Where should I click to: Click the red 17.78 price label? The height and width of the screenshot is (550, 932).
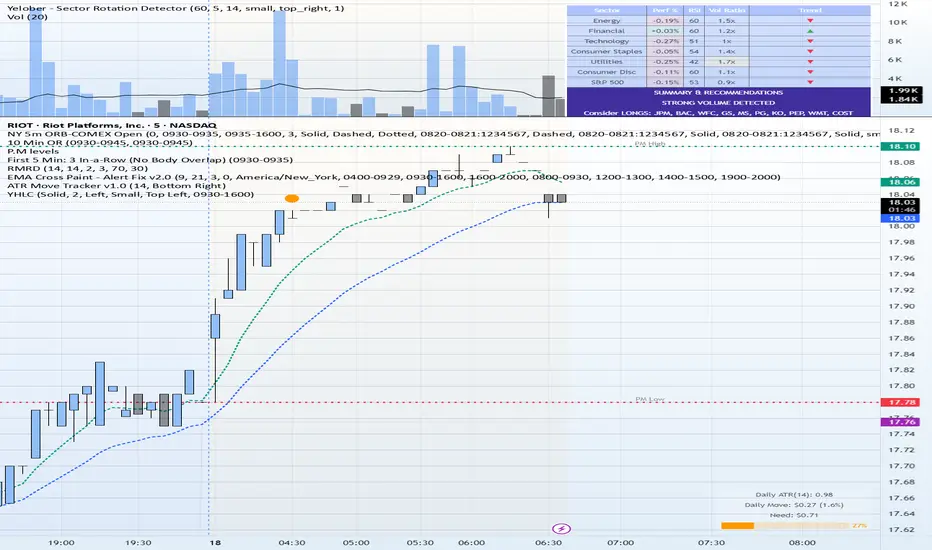(x=902, y=403)
